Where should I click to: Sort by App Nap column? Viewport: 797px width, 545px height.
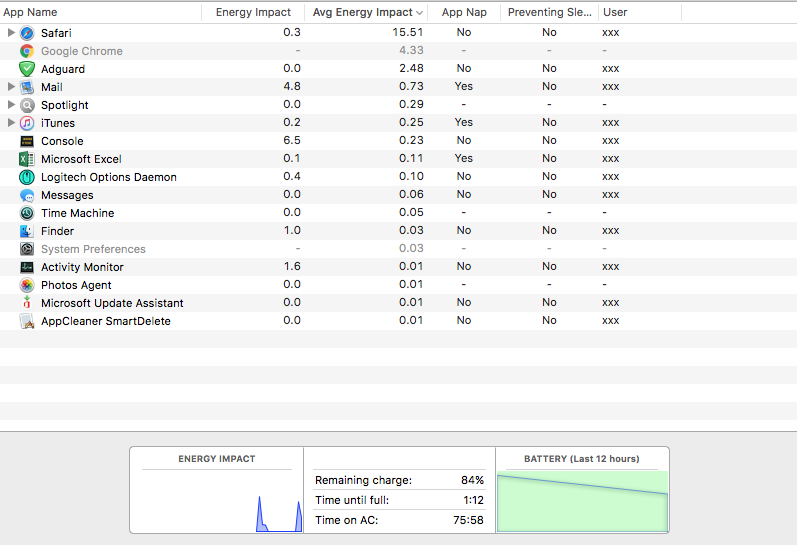[x=464, y=12]
